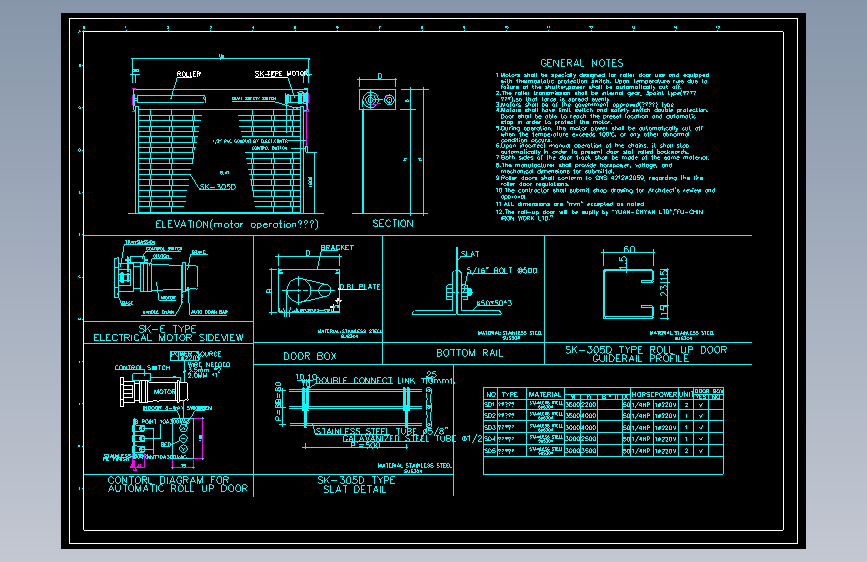The image size is (867, 562).
Task: Select the ROLLER callout label
Action: (x=189, y=74)
